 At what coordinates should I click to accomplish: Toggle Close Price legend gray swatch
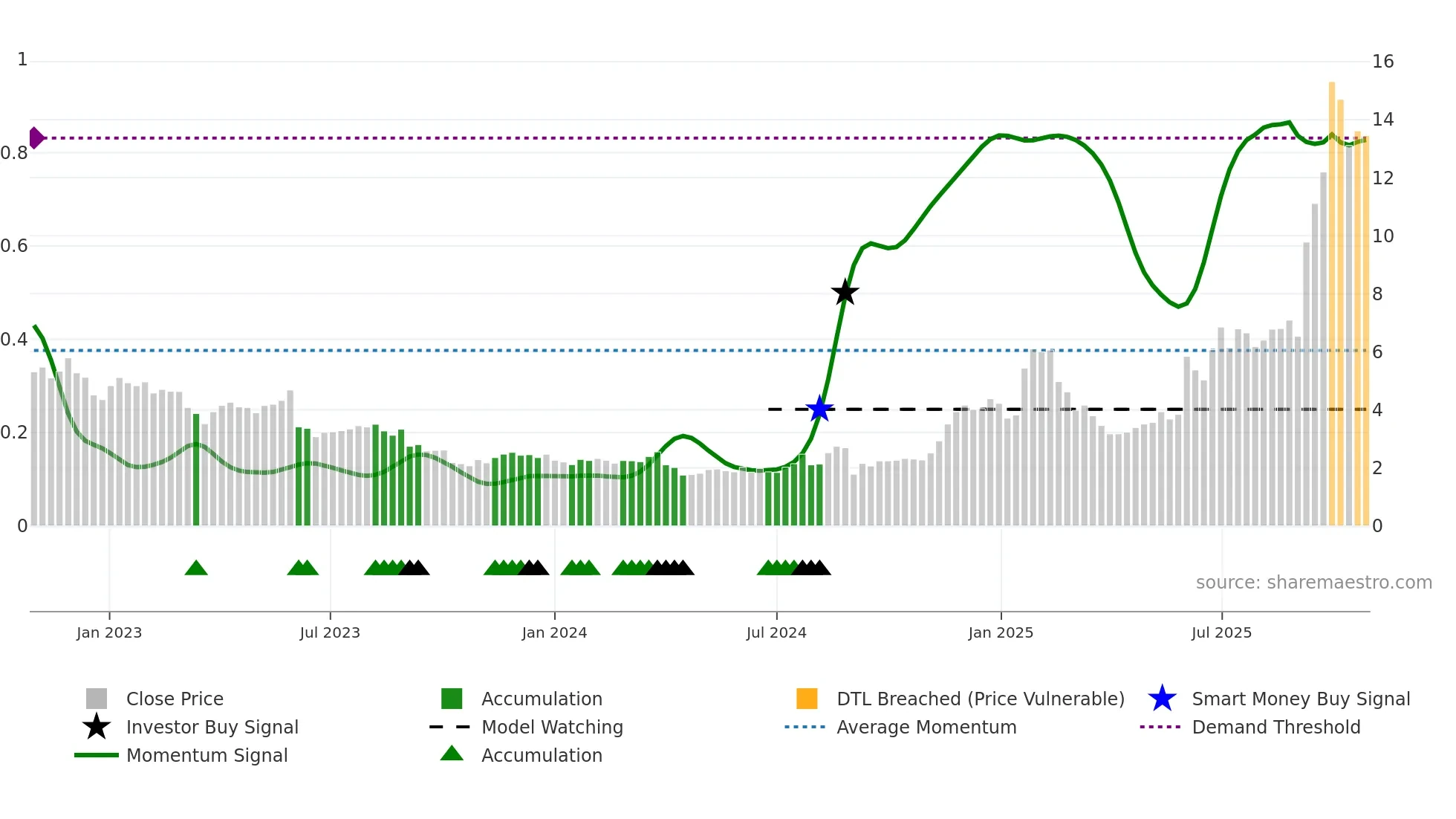click(x=97, y=699)
